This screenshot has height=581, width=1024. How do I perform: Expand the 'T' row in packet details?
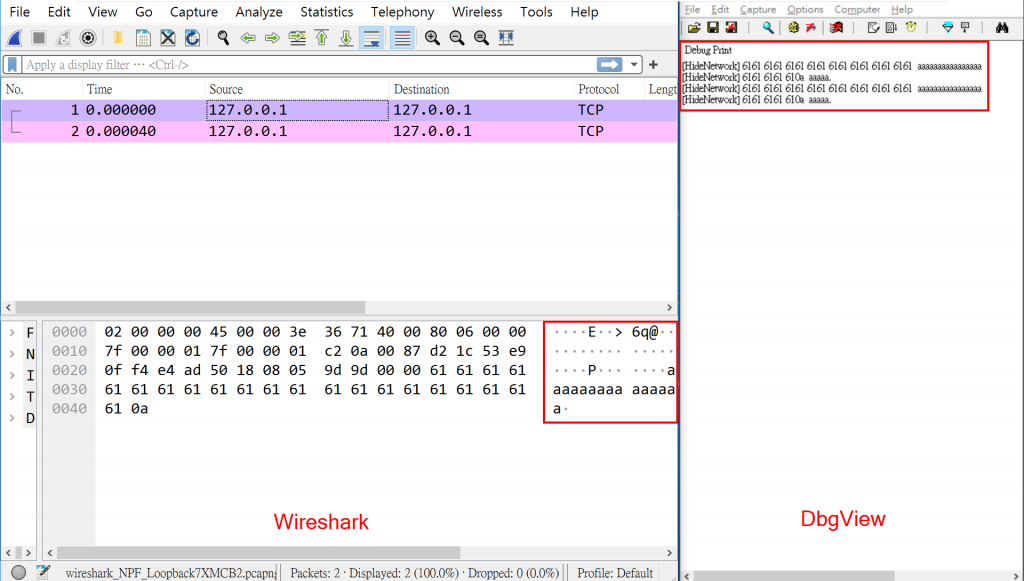[x=12, y=397]
